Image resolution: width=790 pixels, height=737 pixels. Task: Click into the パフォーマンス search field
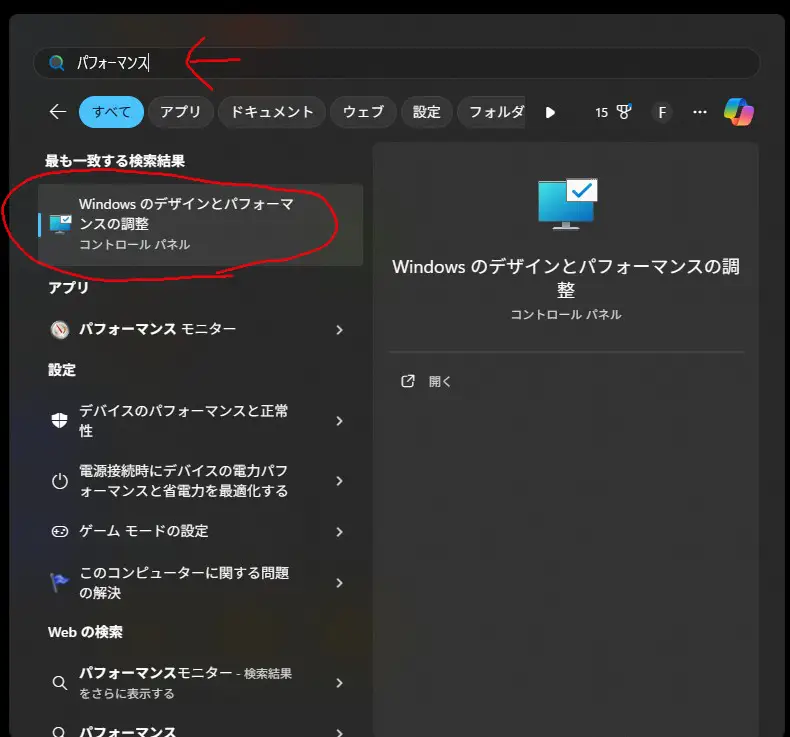tap(397, 63)
